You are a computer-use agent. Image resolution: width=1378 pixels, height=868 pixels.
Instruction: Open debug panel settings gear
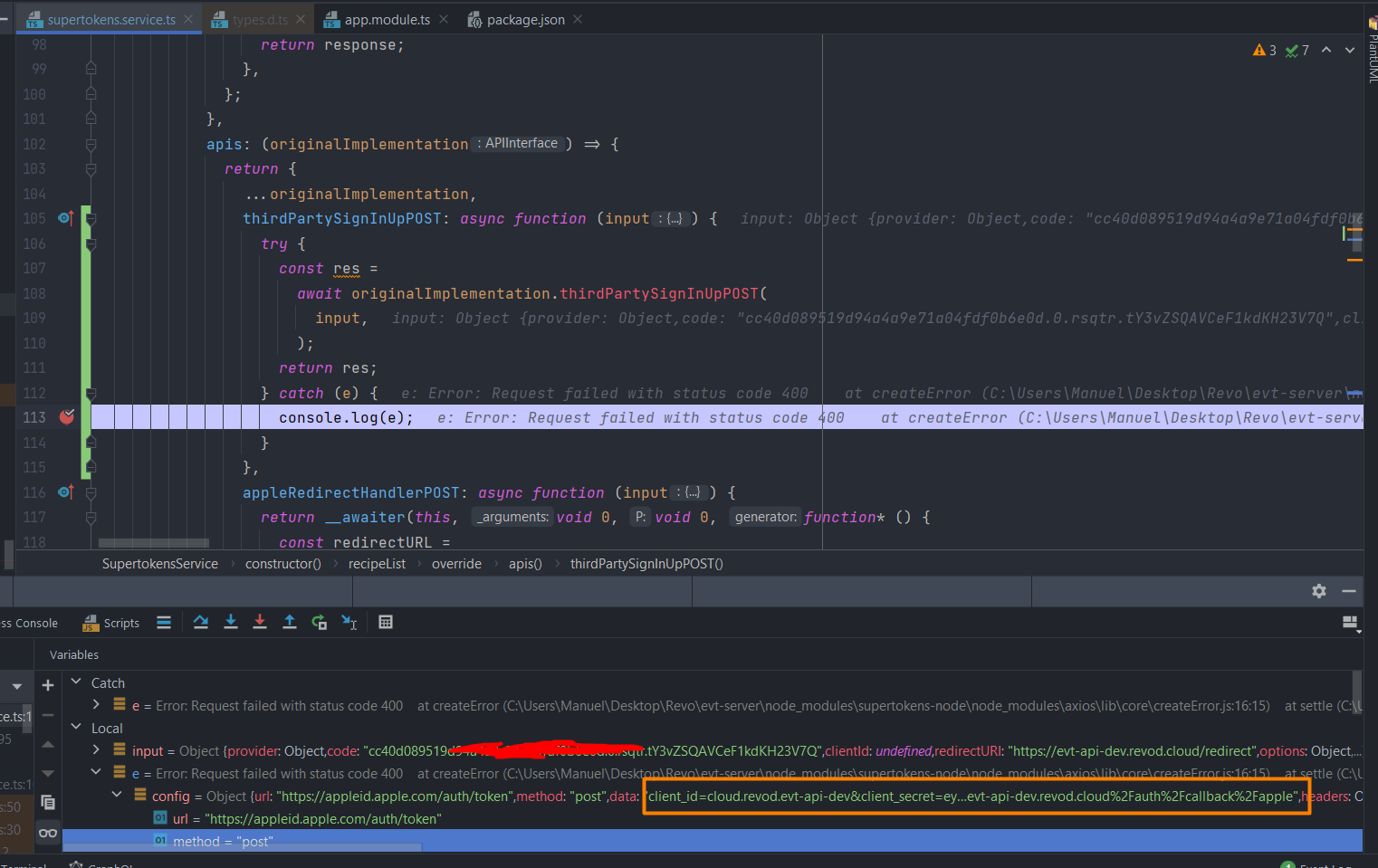tap(1319, 591)
